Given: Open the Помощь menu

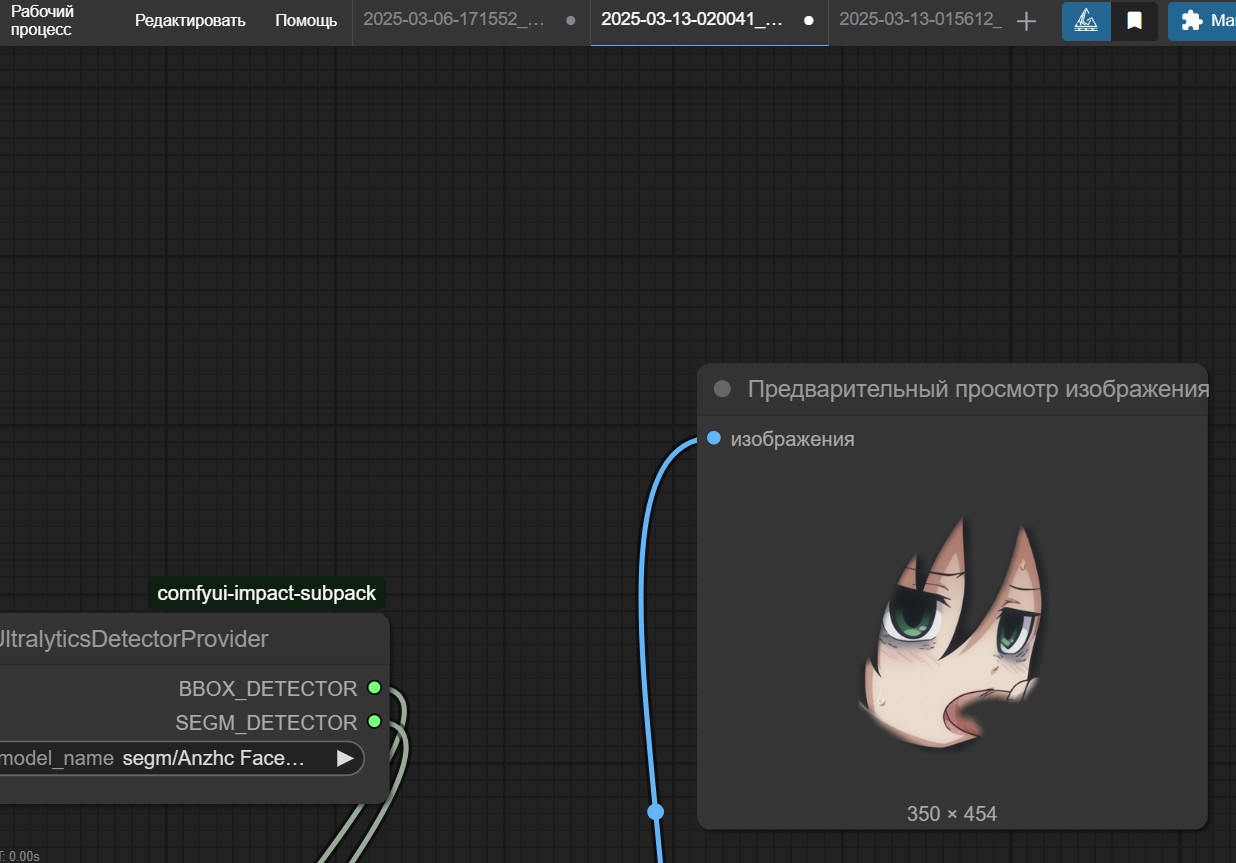Looking at the screenshot, I should (x=306, y=21).
